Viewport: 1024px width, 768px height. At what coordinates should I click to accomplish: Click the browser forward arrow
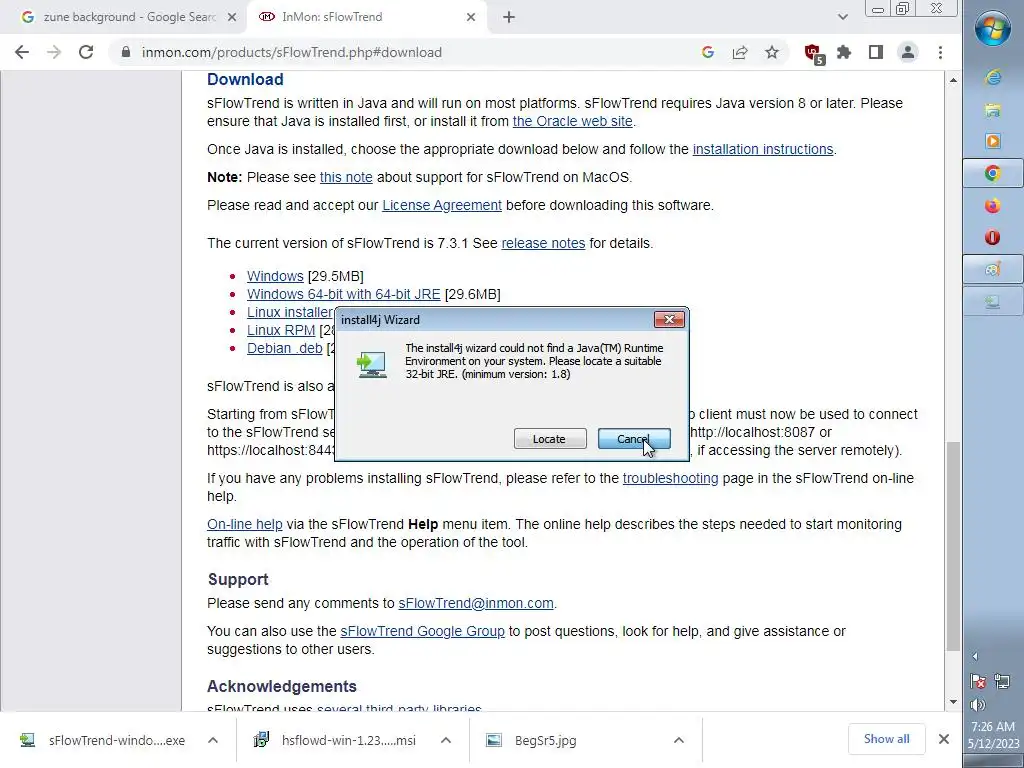pyautogui.click(x=54, y=52)
